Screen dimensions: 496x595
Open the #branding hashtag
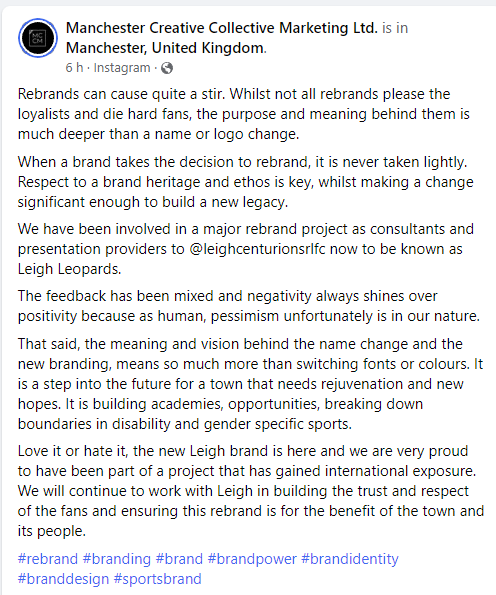117,559
